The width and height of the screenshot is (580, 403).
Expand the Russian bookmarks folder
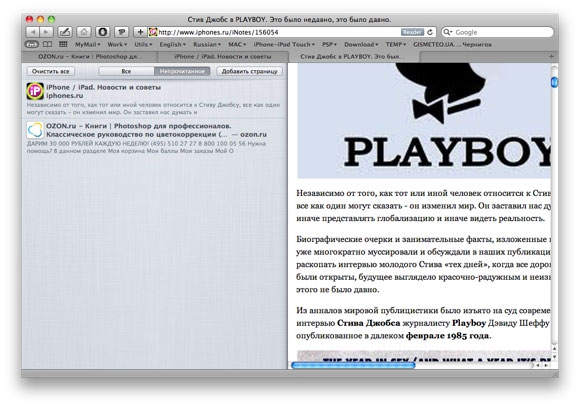pyautogui.click(x=207, y=44)
